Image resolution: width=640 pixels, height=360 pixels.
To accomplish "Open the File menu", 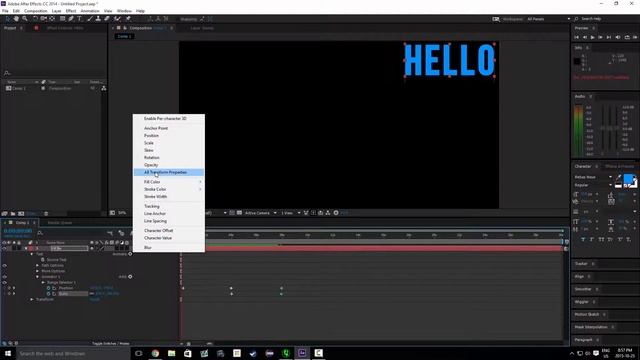I will pyautogui.click(x=5, y=11).
